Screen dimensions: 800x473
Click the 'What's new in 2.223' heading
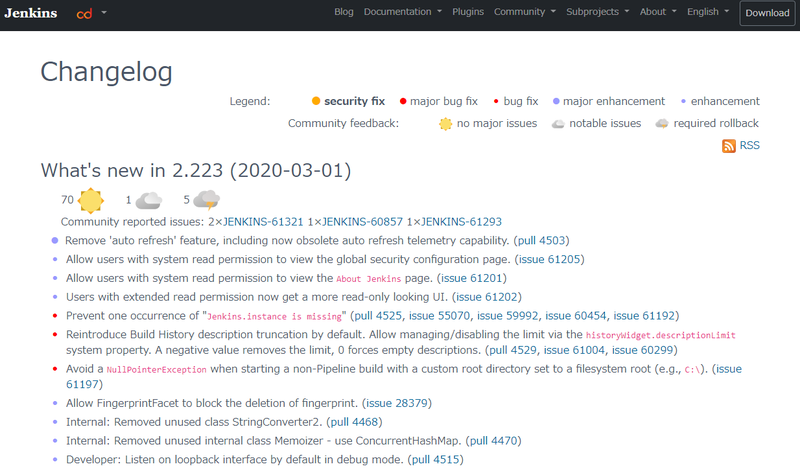(196, 170)
